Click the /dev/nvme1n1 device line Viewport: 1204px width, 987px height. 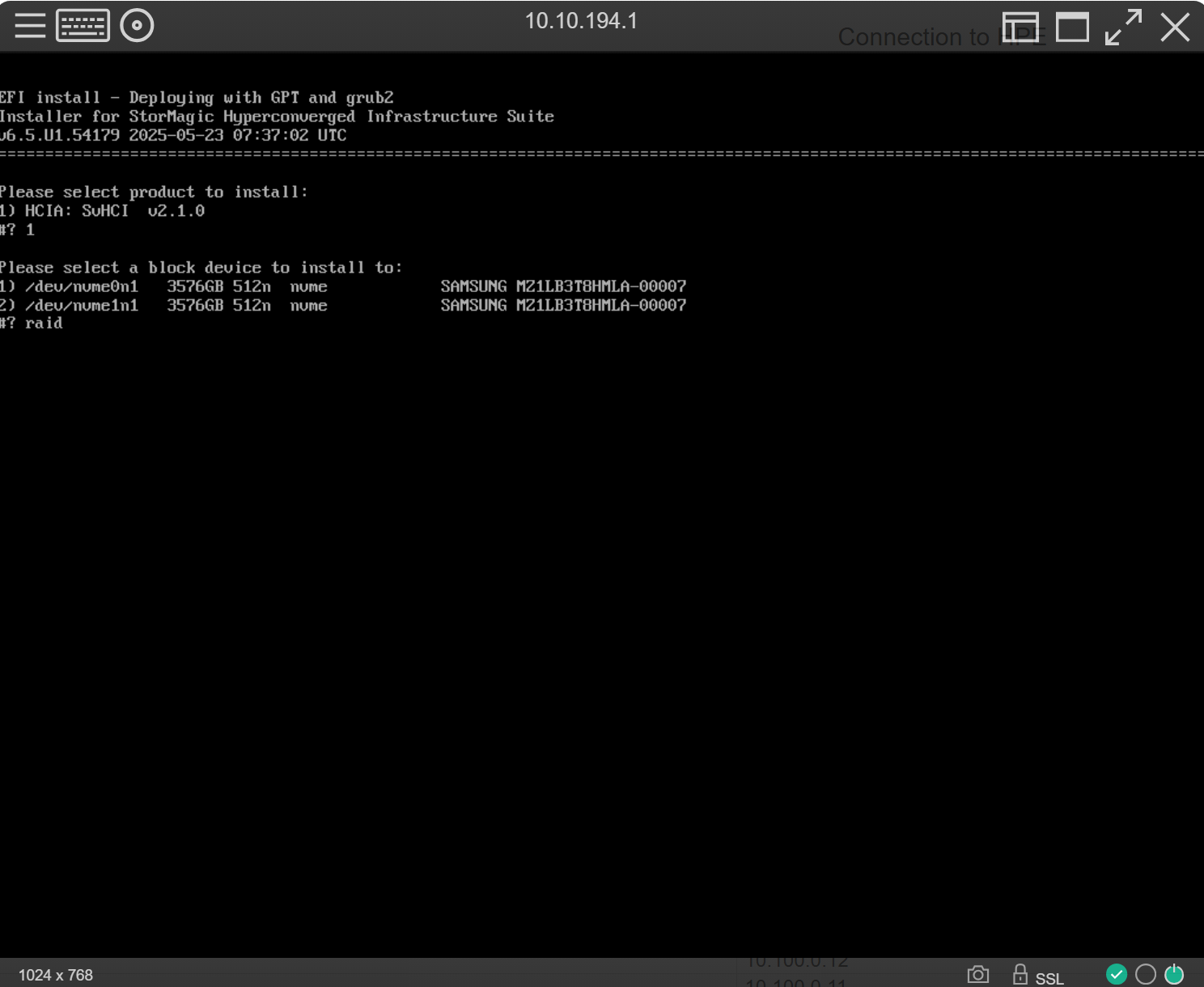click(343, 305)
